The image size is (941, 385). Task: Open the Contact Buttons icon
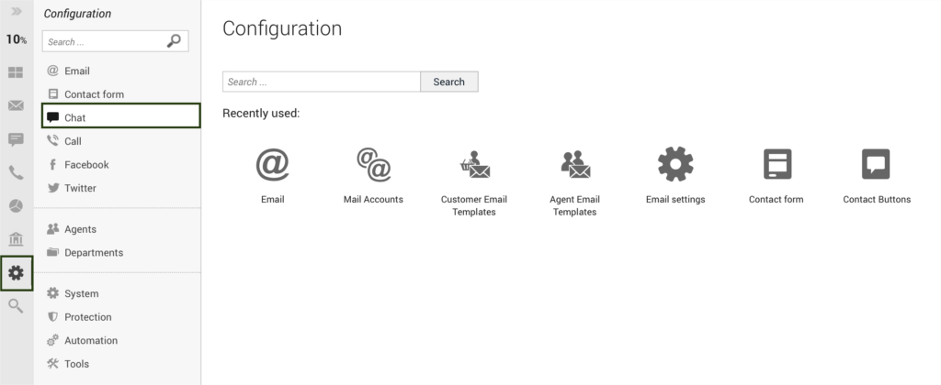coord(876,164)
